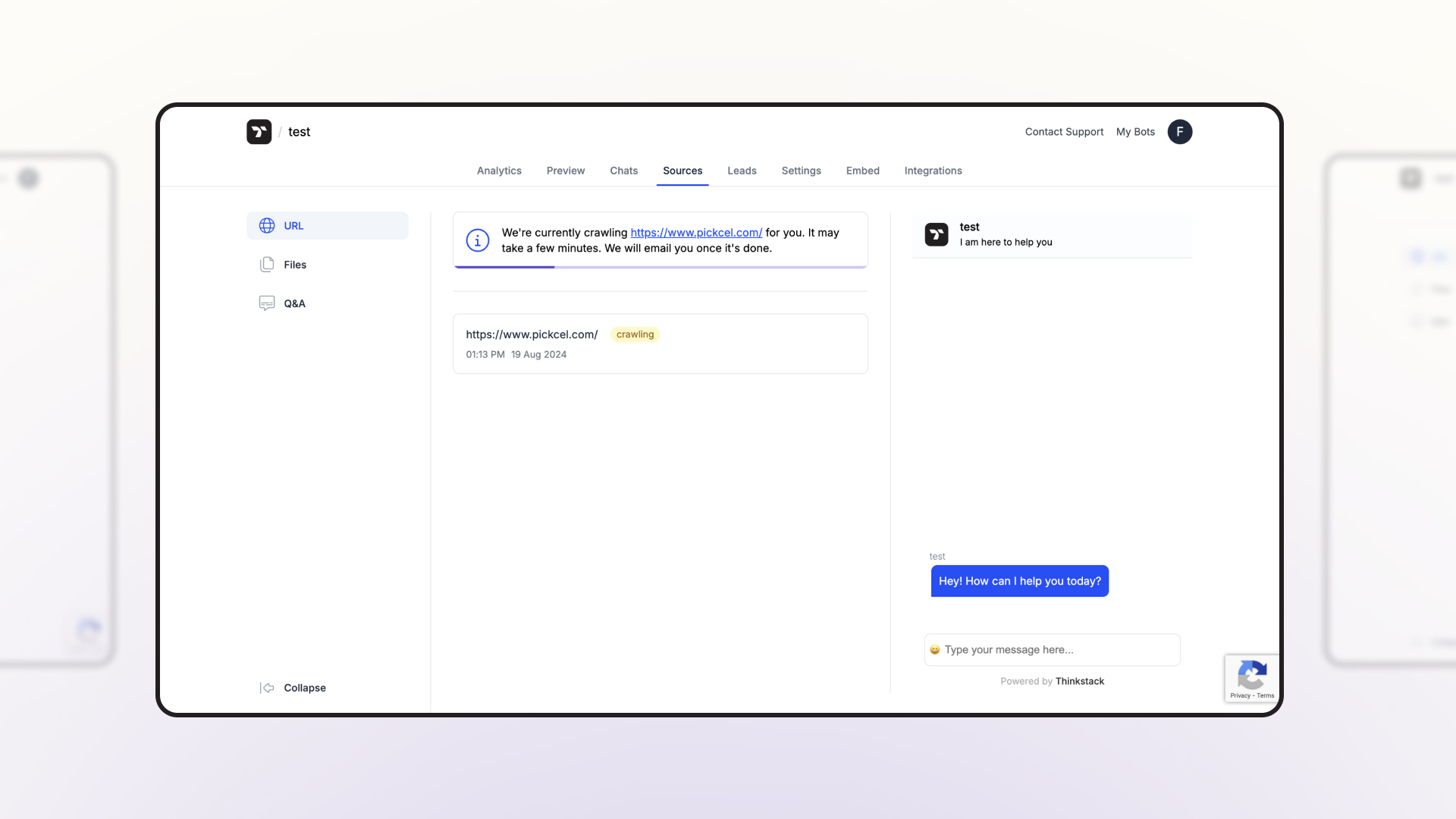Expand the My Bots dropdown

coord(1135,131)
